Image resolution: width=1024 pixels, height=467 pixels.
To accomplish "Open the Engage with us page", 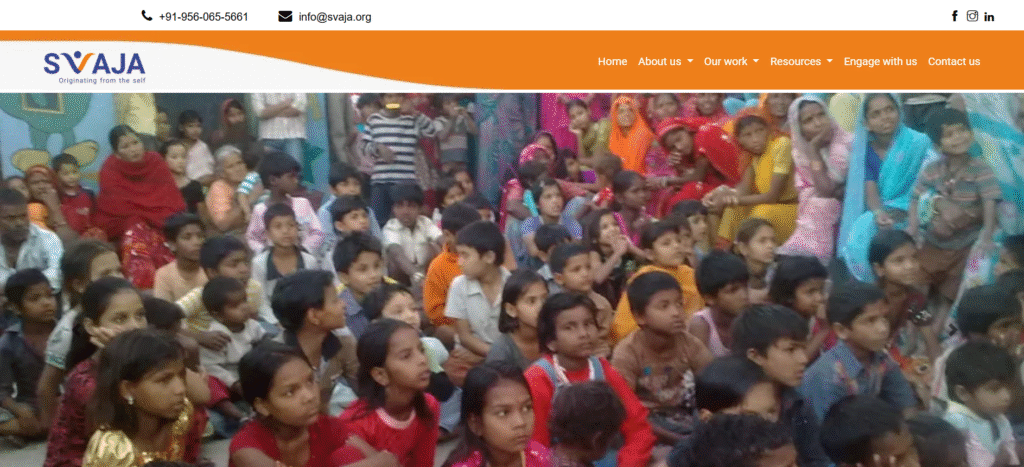I will click(880, 61).
